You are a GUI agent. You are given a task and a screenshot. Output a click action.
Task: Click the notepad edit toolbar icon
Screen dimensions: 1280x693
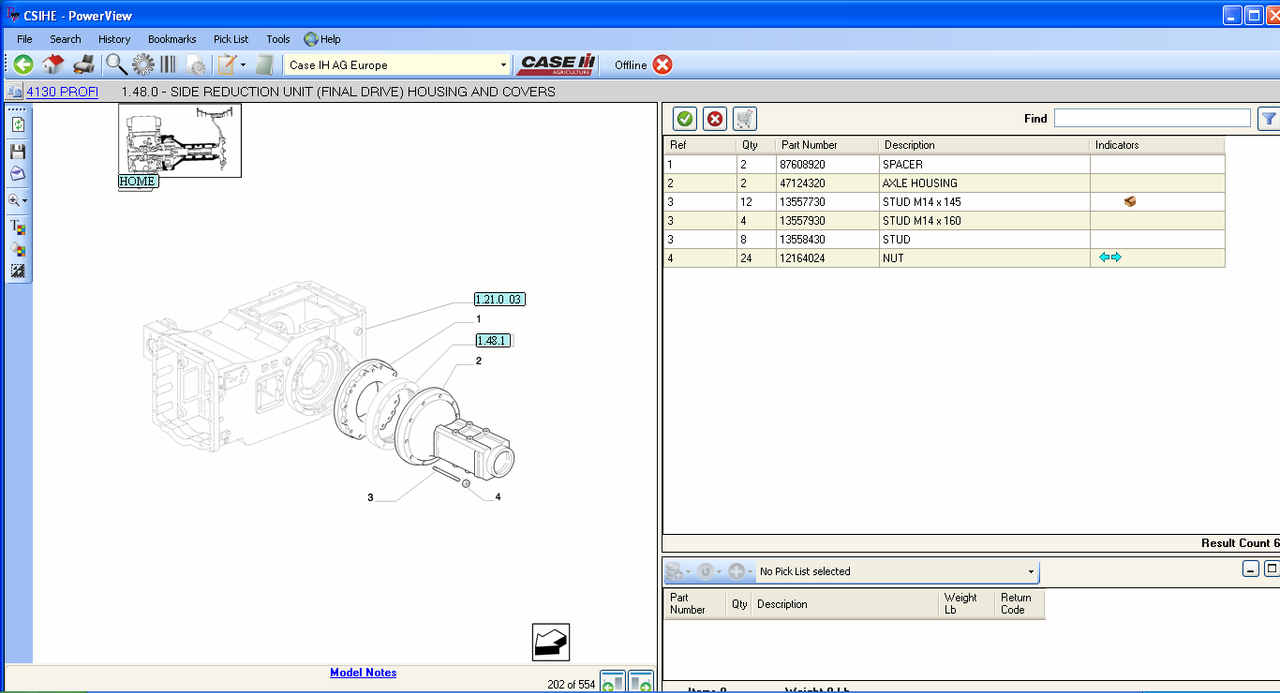pyautogui.click(x=227, y=65)
